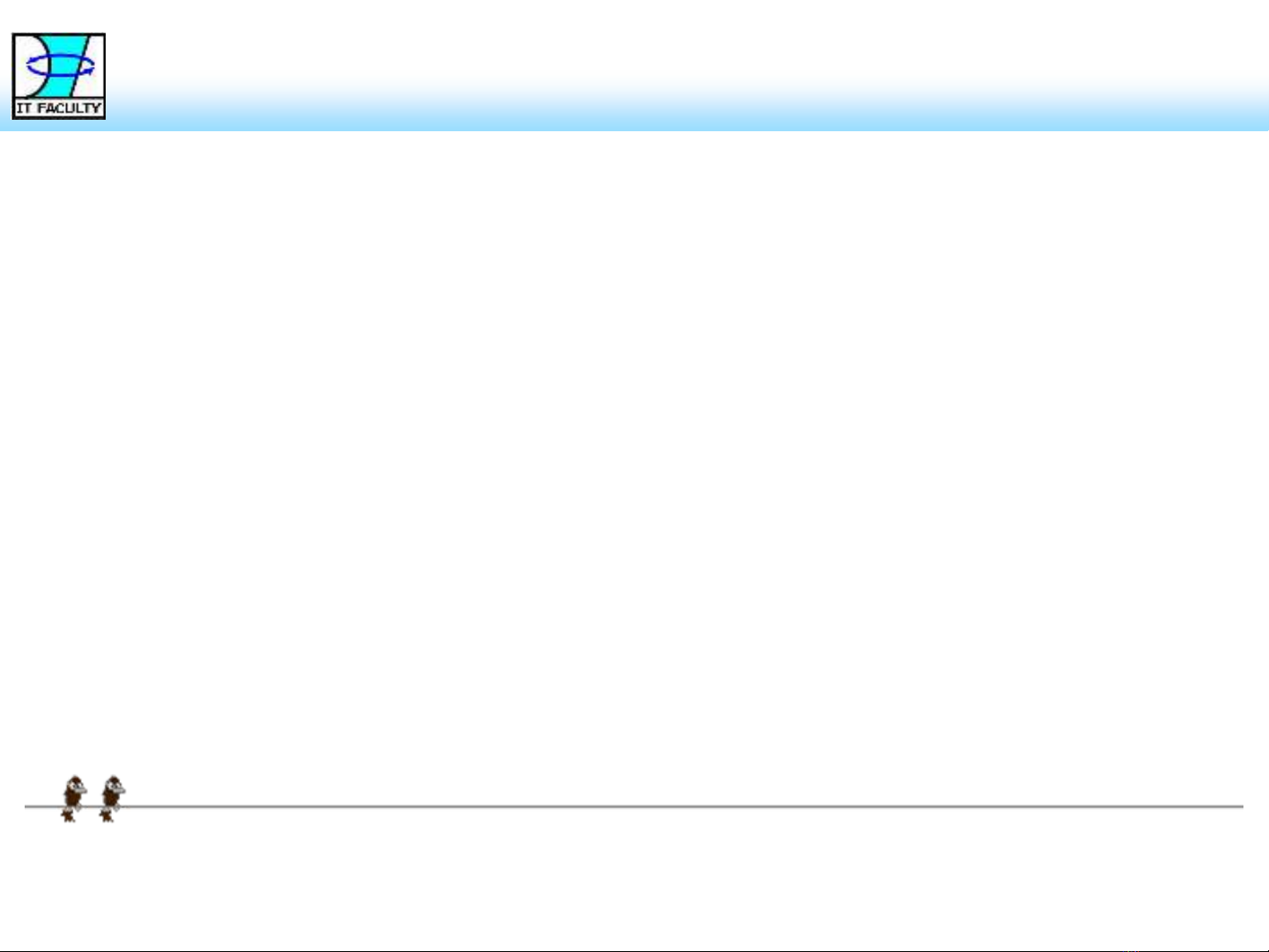
Task: Click the gray horizontal divider line
Action: [x=634, y=806]
